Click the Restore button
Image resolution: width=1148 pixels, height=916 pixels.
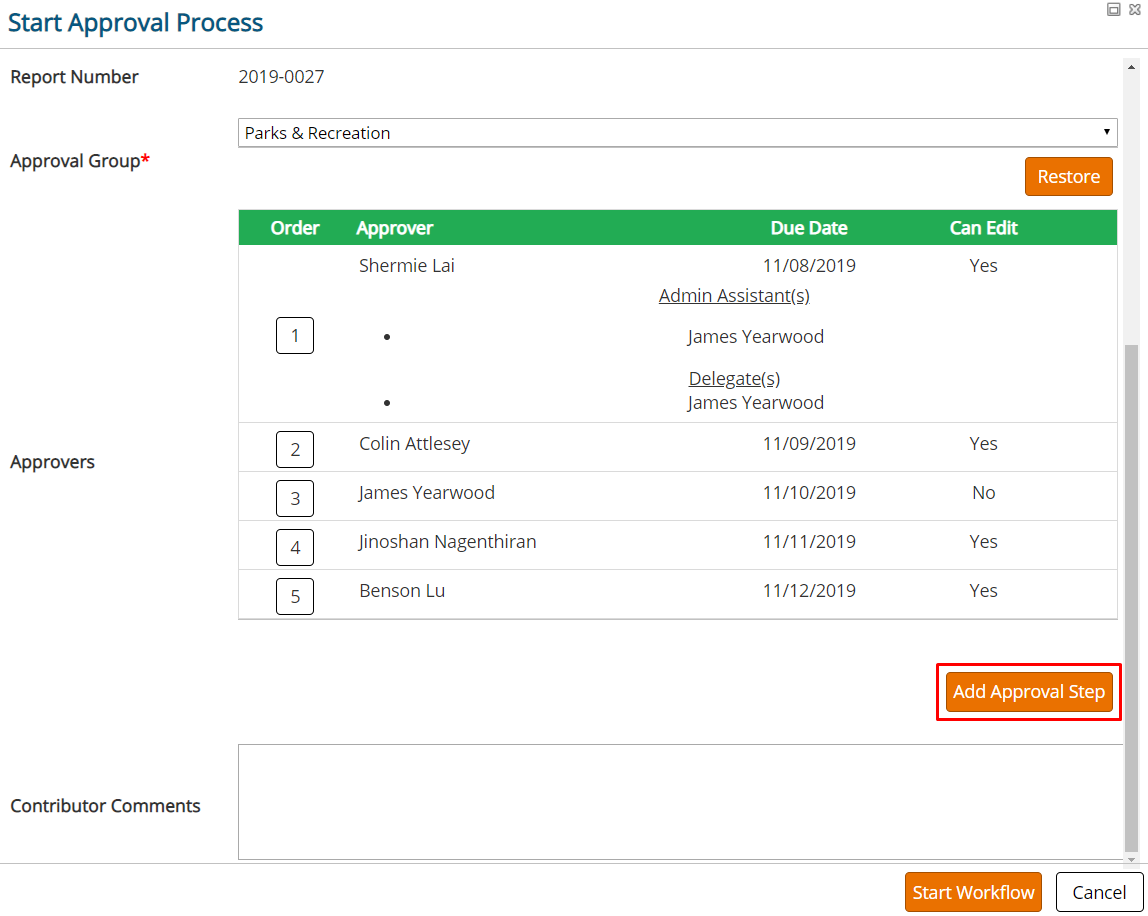[1068, 176]
